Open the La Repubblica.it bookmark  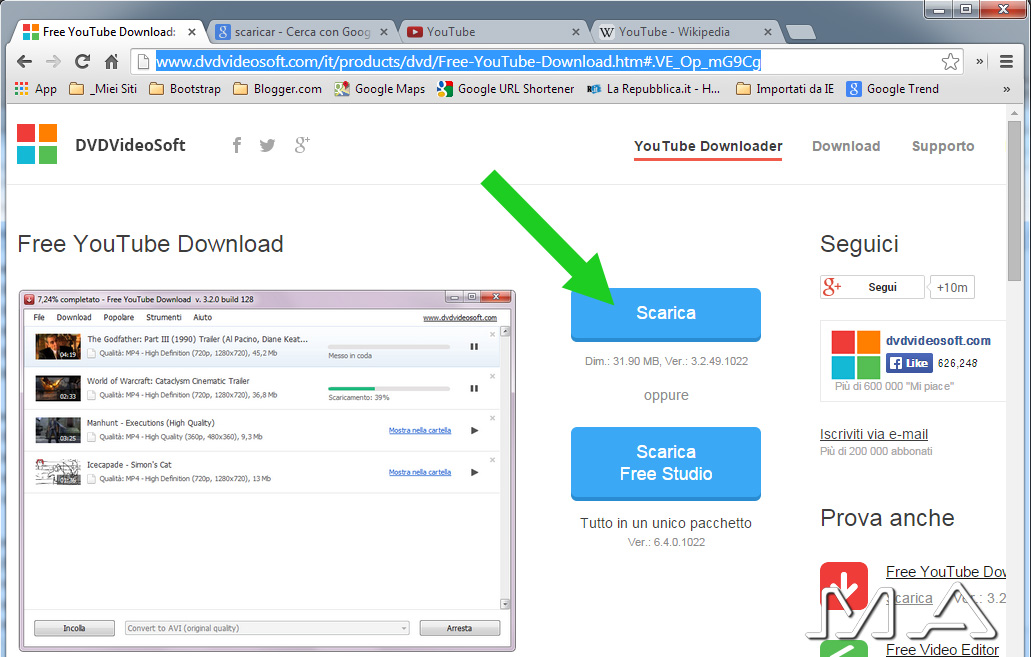click(x=653, y=89)
